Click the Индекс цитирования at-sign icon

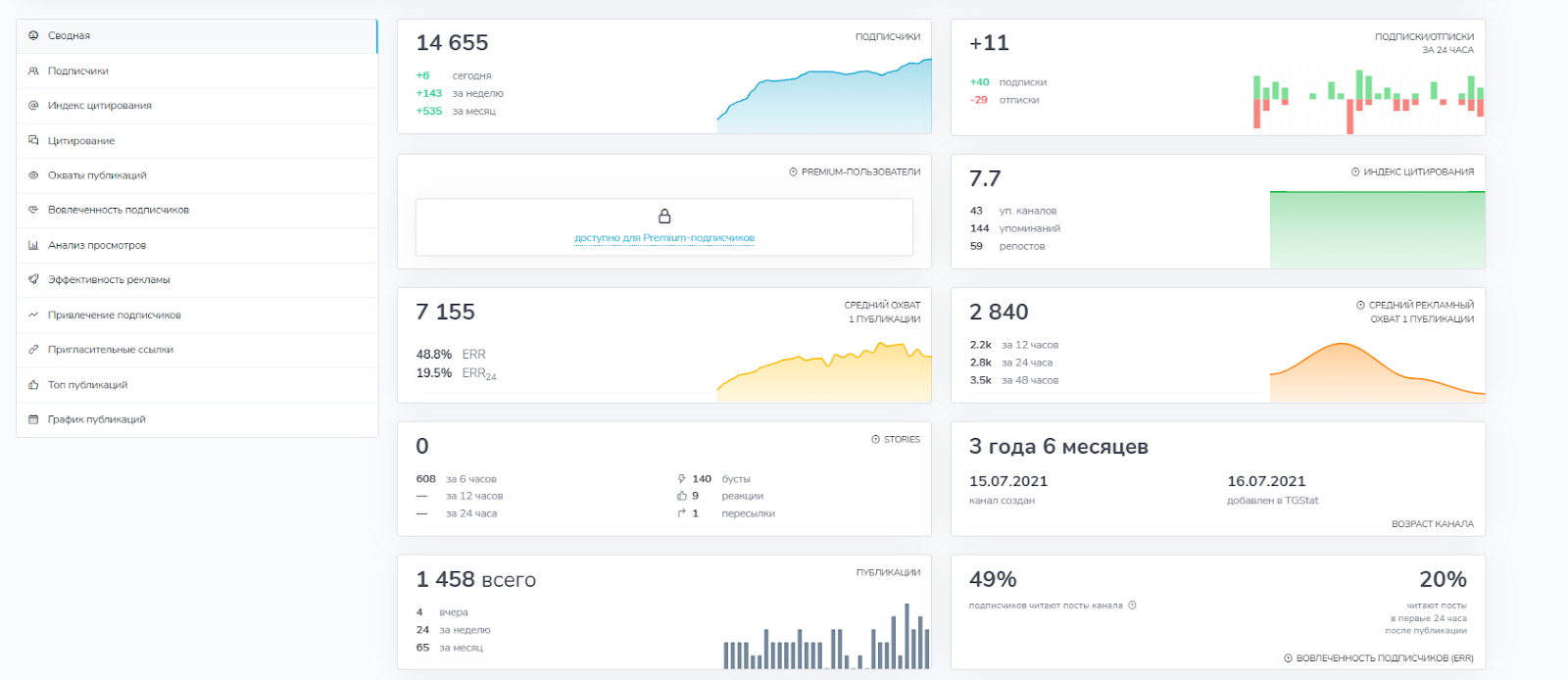click(x=33, y=106)
